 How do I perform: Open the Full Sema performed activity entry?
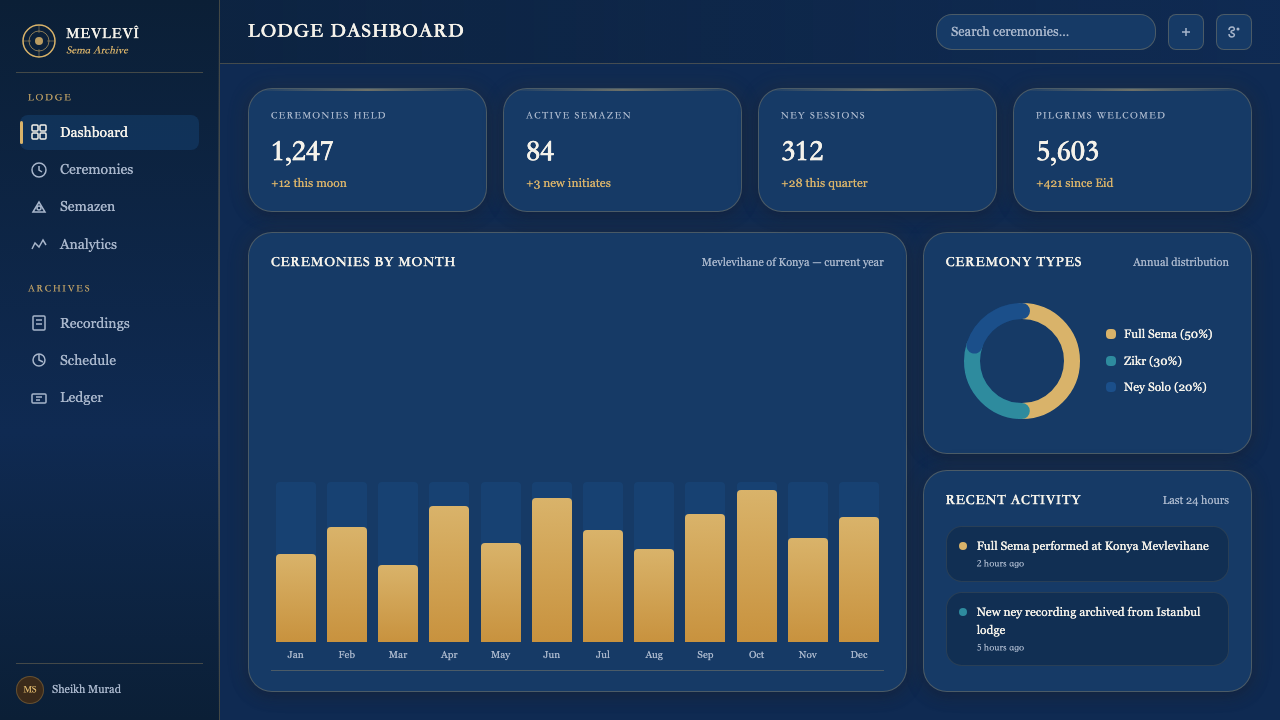[x=1087, y=554]
